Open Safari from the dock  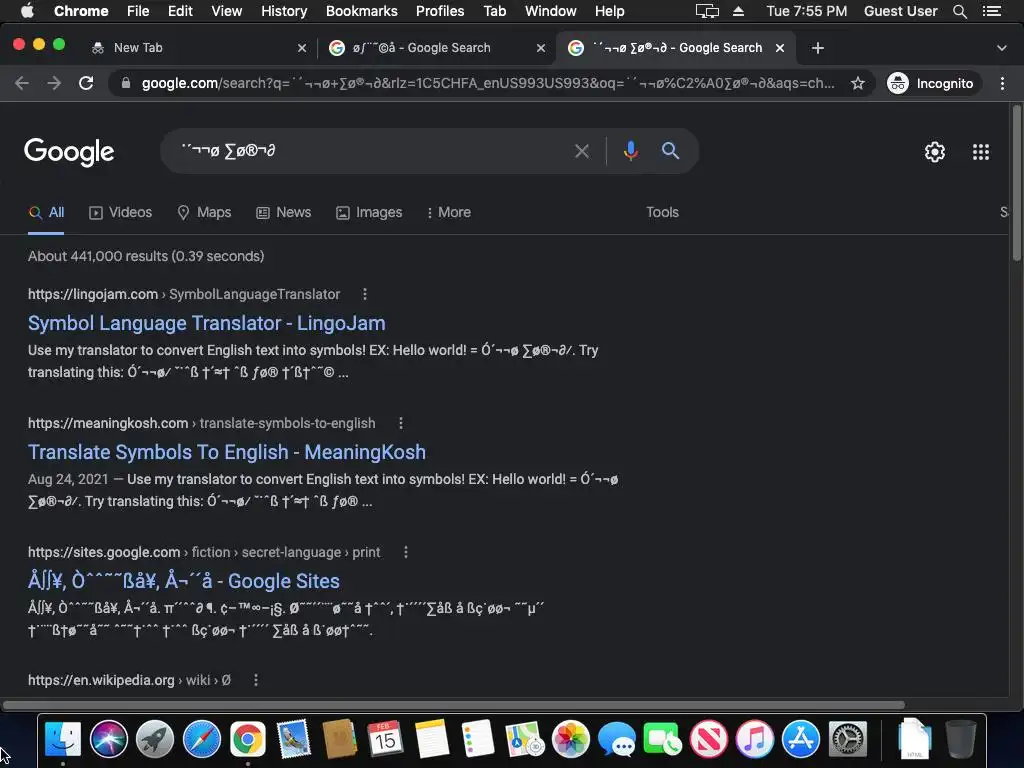[x=202, y=740]
